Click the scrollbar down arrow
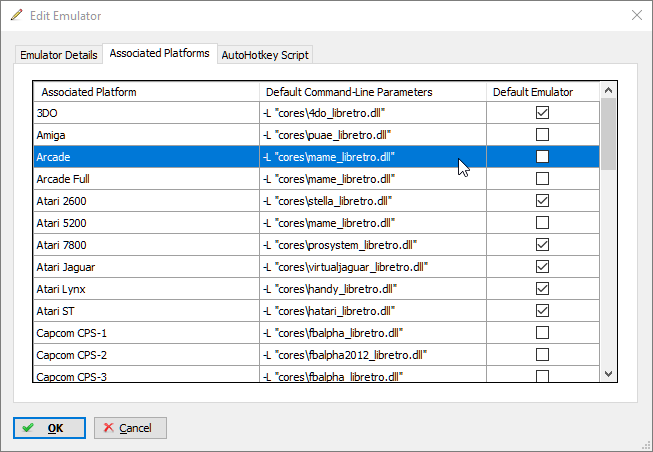Screen dimensions: 653x452 (608, 374)
